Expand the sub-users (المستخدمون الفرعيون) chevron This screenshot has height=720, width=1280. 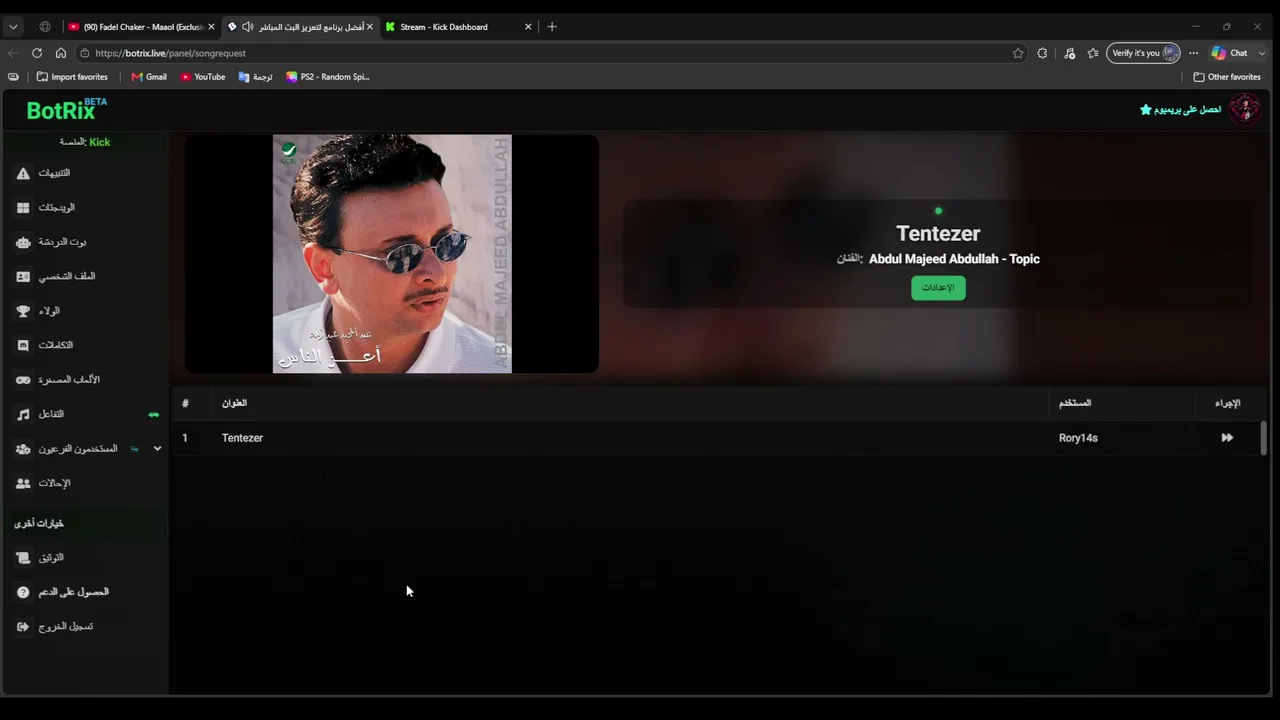[x=157, y=449]
